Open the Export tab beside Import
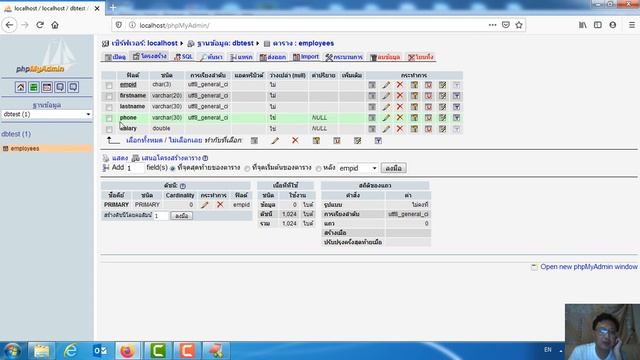The image size is (640, 360). point(273,57)
